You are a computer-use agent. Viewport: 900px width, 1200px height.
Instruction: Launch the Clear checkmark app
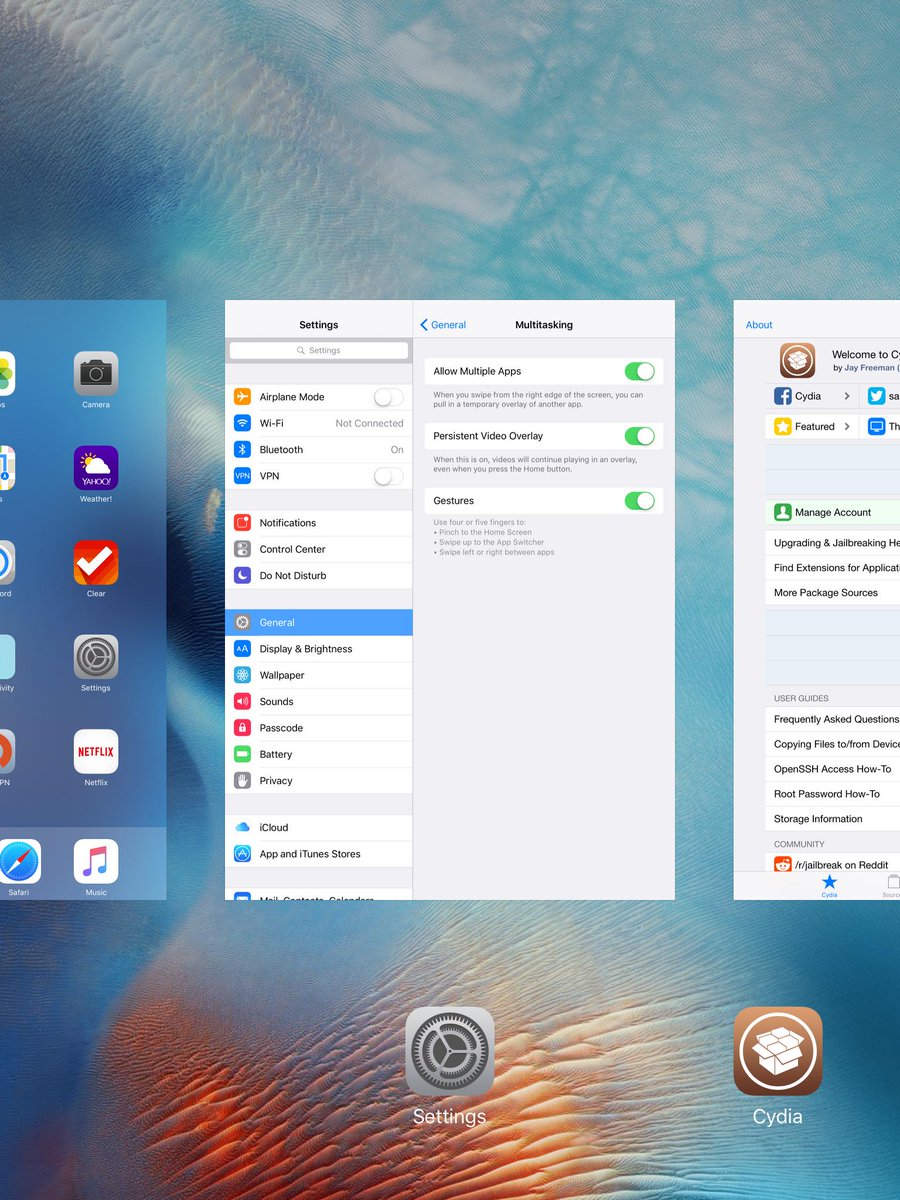[x=96, y=562]
